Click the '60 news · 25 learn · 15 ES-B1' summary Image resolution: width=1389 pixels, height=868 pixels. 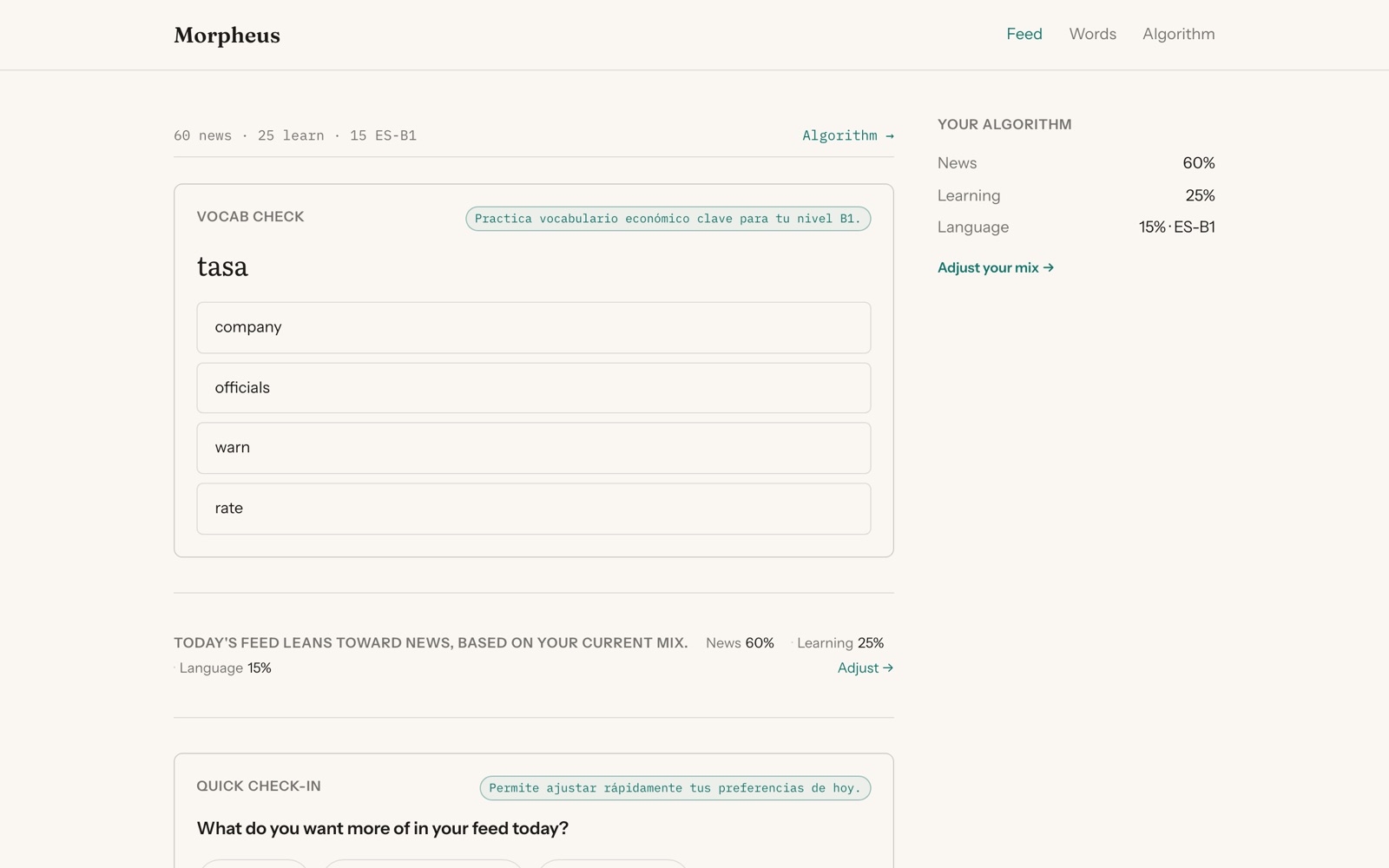tap(295, 135)
